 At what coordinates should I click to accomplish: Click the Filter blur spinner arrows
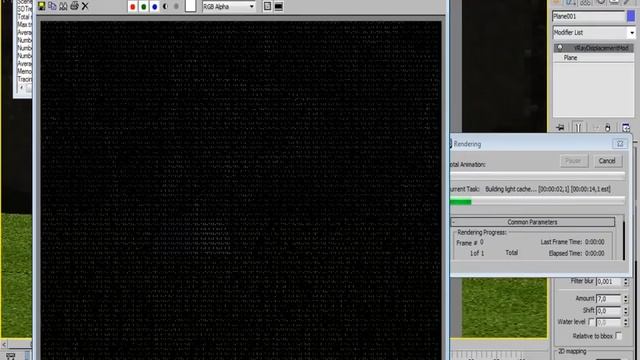626,282
